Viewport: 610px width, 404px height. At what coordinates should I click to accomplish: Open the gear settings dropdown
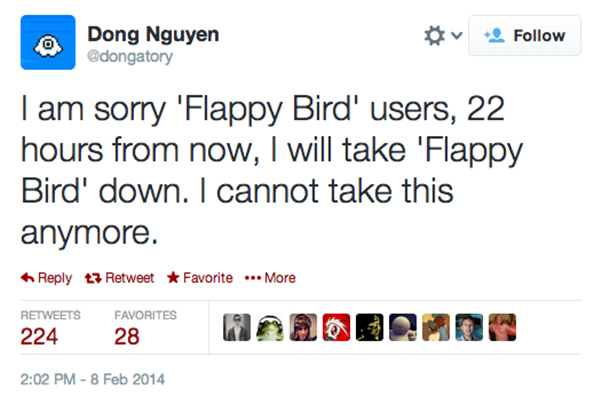coord(442,36)
